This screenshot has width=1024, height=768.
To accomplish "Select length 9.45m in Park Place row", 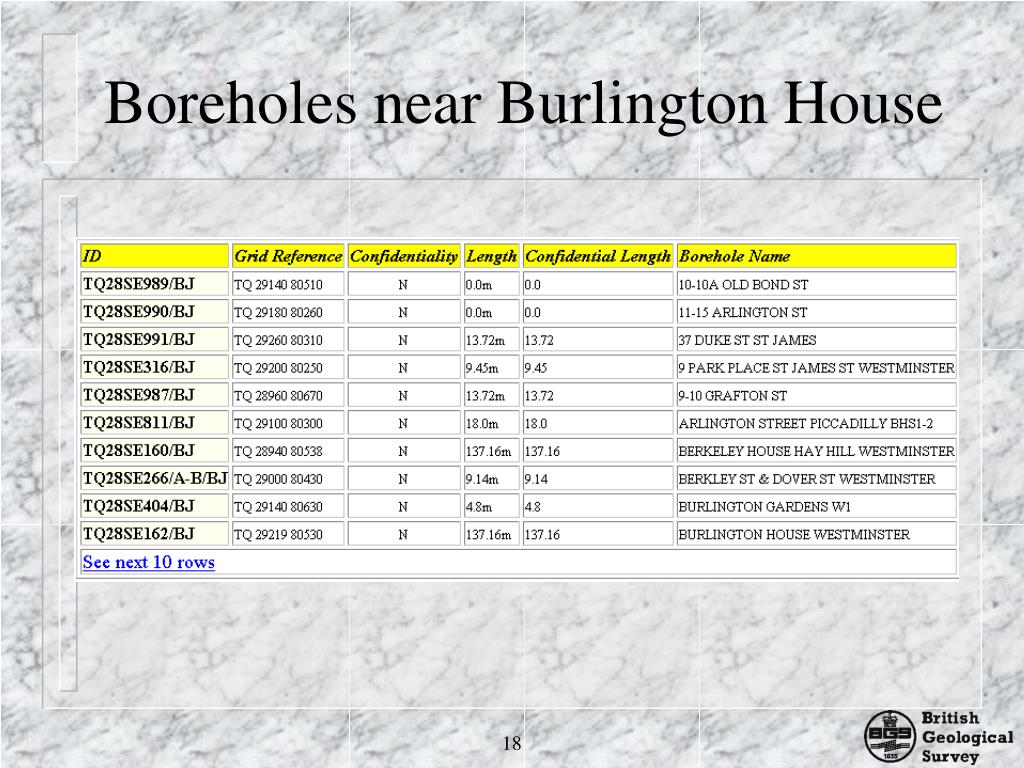I will pos(482,368).
